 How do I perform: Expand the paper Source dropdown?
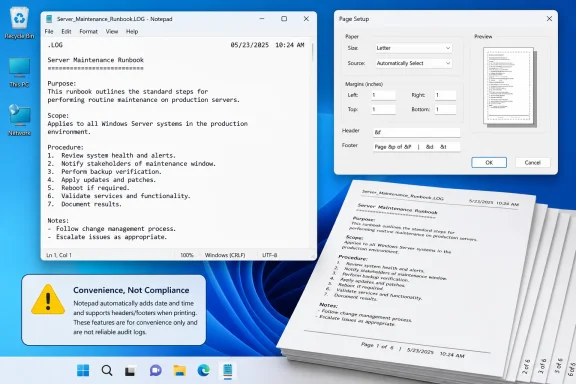pyautogui.click(x=413, y=63)
